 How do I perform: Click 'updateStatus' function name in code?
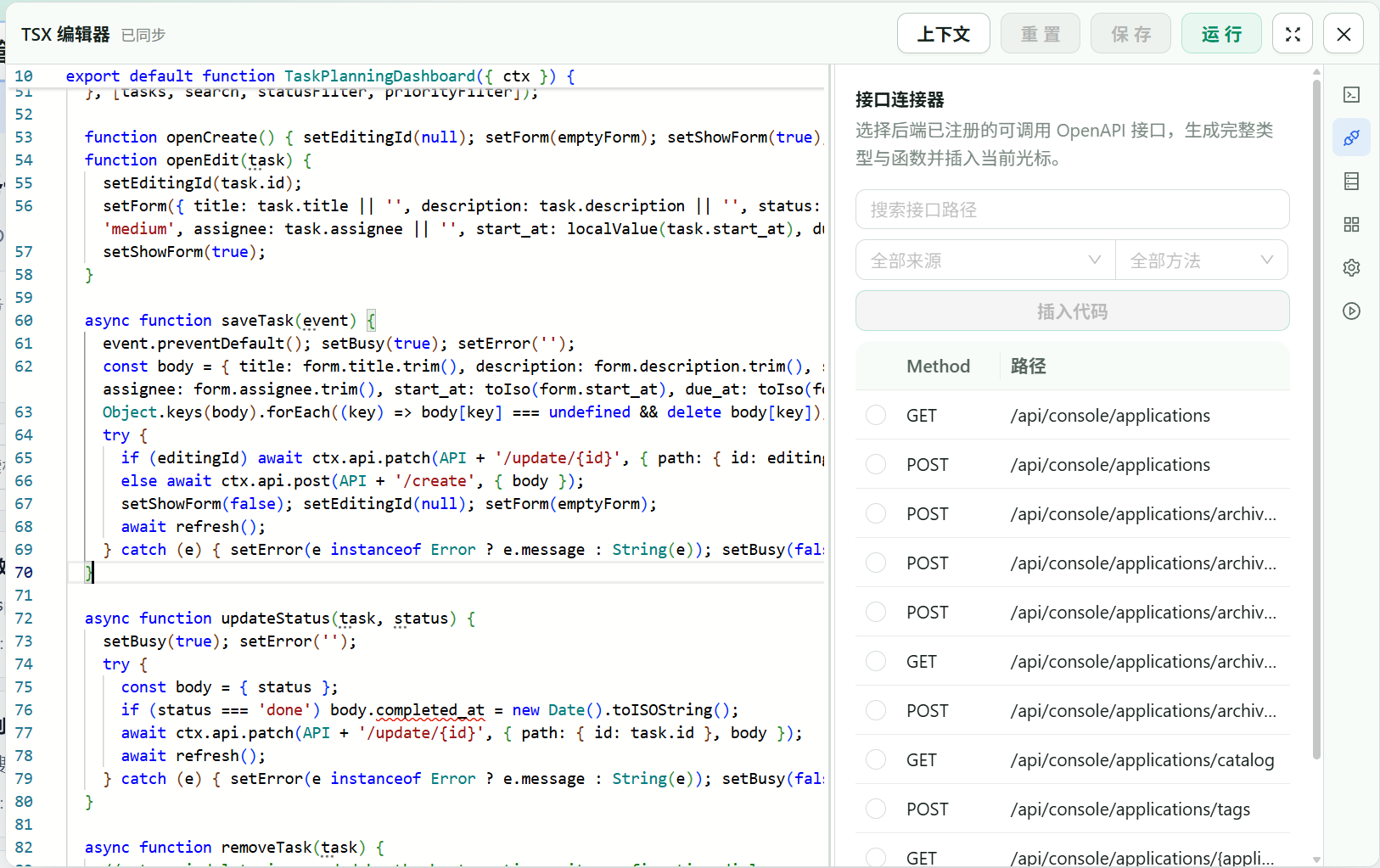coord(276,619)
